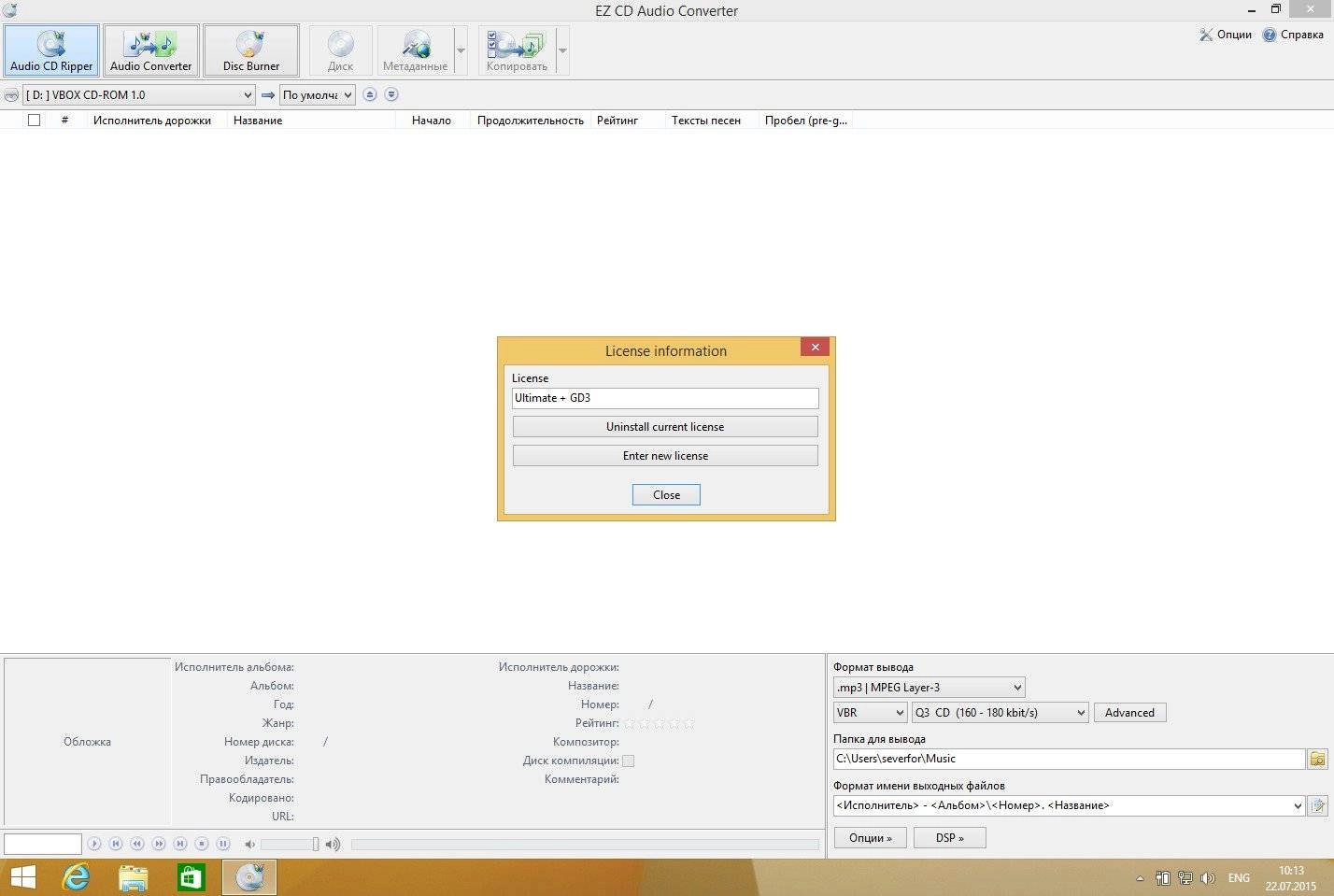Screen dimensions: 1334x896
Task: Browse for output folder with folder icon
Action: click(x=1317, y=759)
